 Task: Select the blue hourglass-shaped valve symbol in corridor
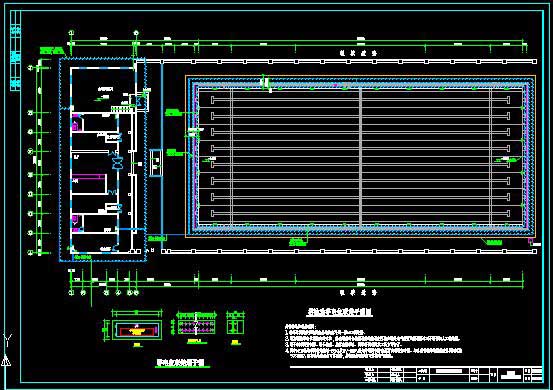pos(117,163)
